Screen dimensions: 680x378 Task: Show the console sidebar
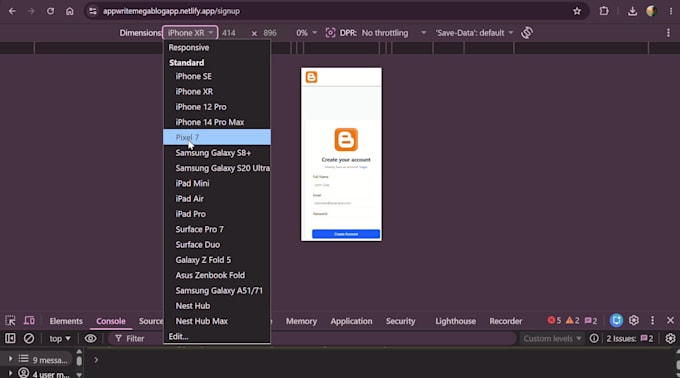(x=10, y=338)
